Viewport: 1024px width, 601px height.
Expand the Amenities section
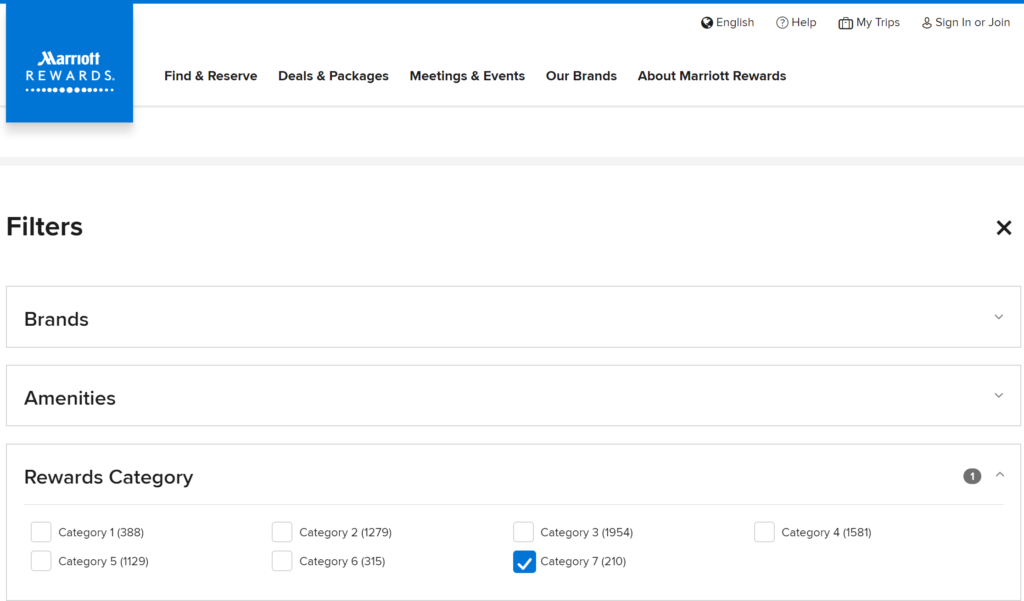(x=998, y=395)
